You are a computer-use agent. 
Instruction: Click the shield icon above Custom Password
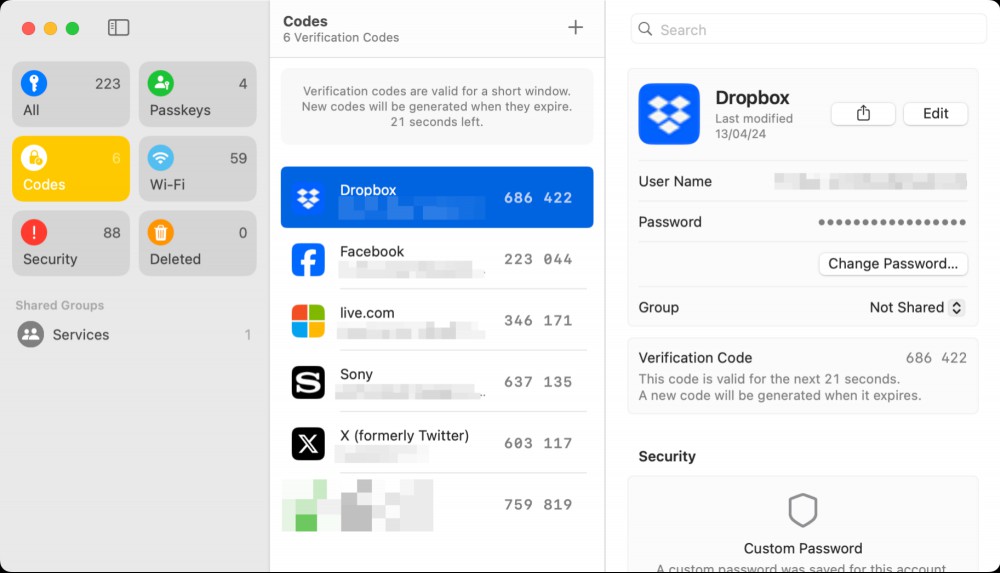tap(802, 510)
